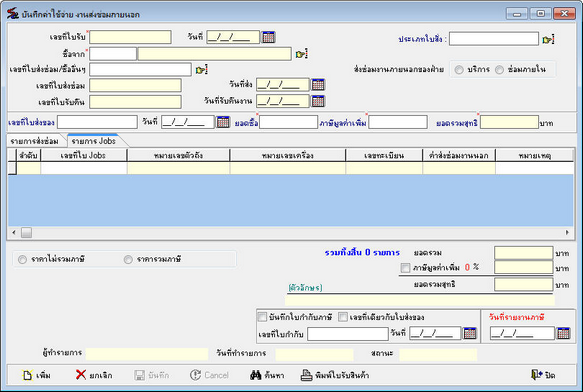Click the ประเภทใบสั่ง input field

494,39
